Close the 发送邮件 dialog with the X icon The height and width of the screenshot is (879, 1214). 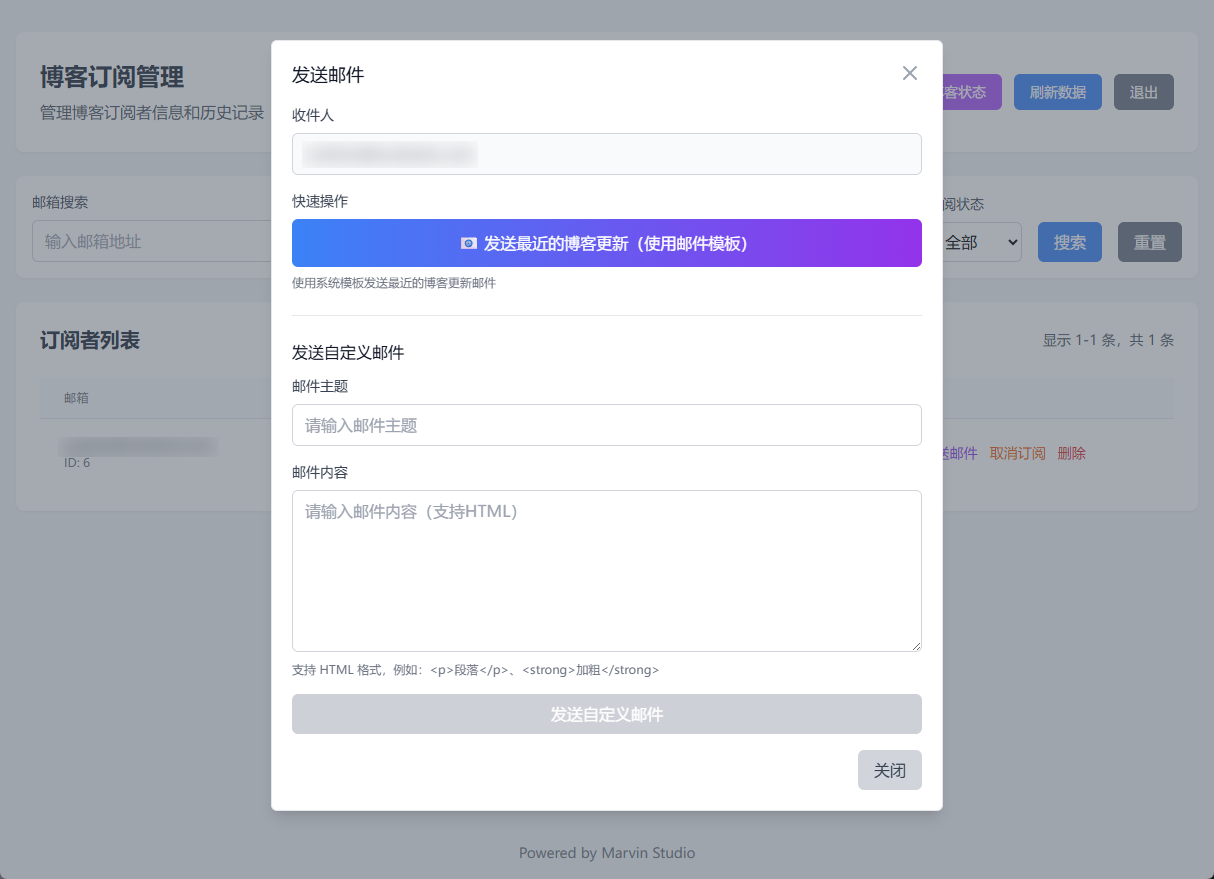(x=909, y=73)
